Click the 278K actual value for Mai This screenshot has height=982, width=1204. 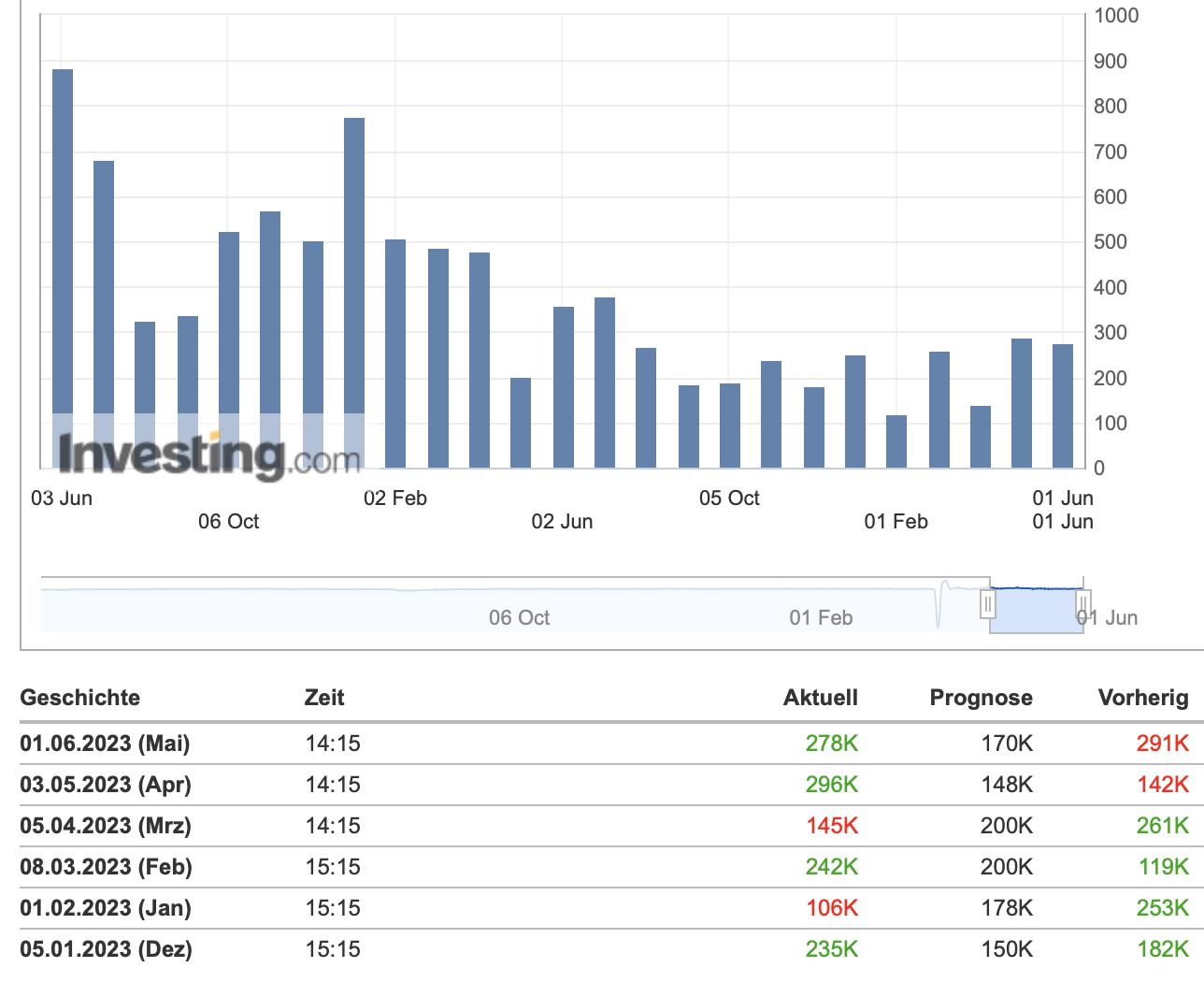click(x=832, y=744)
